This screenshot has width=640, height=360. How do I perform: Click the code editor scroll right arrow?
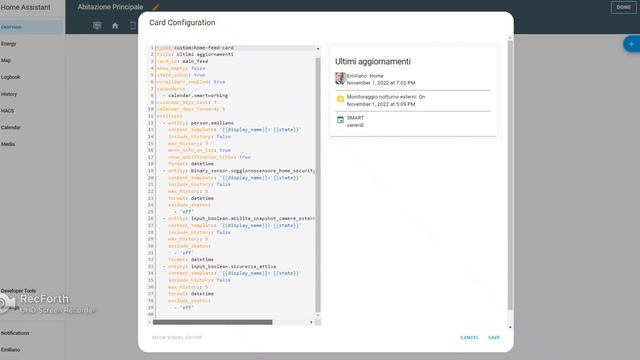[x=311, y=322]
